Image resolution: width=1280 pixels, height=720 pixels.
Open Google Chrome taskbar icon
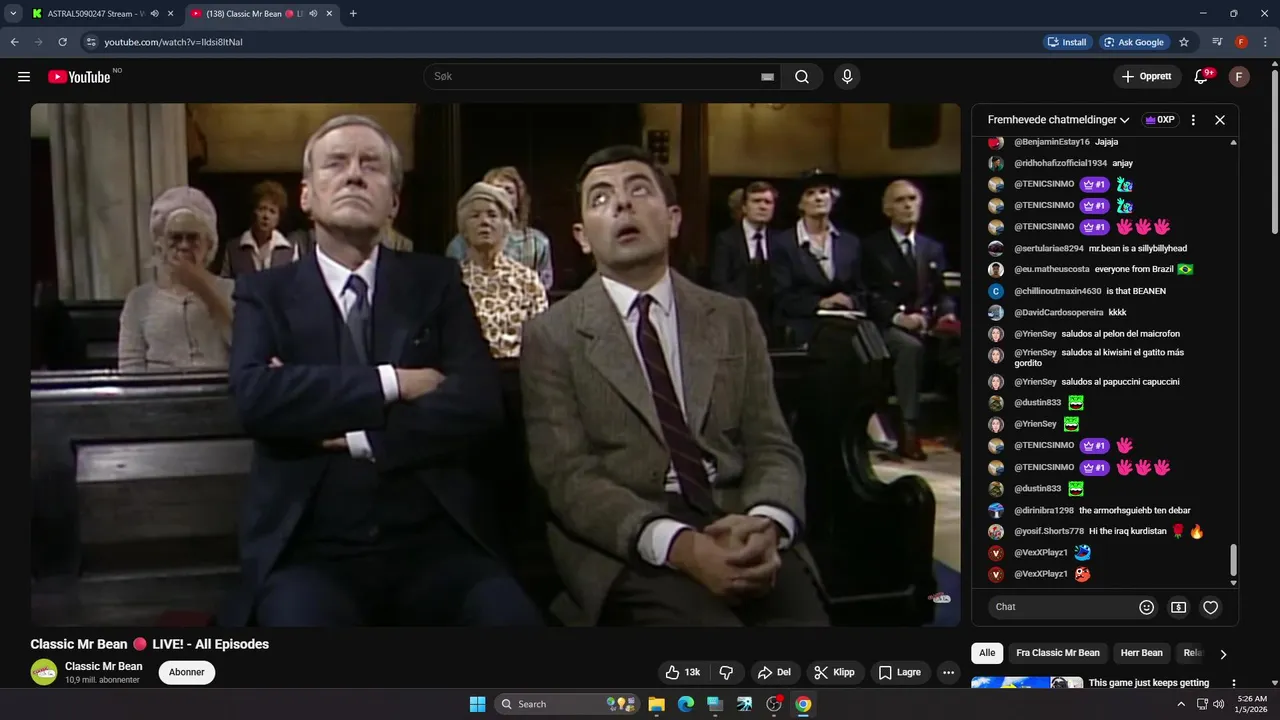[x=803, y=704]
